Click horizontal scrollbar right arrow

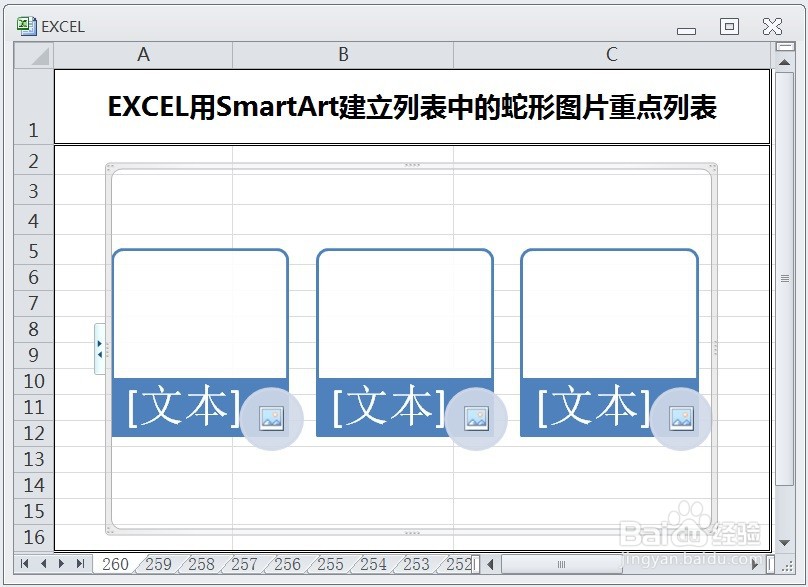(755, 564)
